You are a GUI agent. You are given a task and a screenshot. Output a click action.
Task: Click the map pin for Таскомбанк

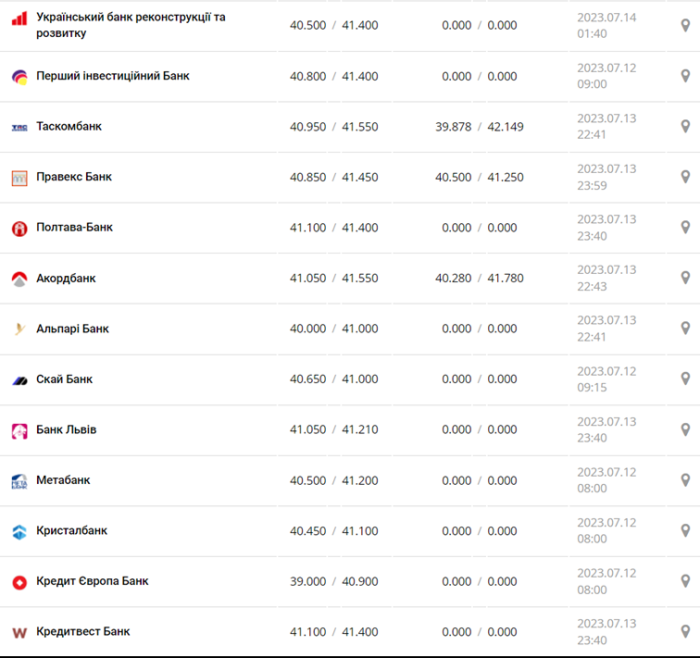tap(685, 126)
